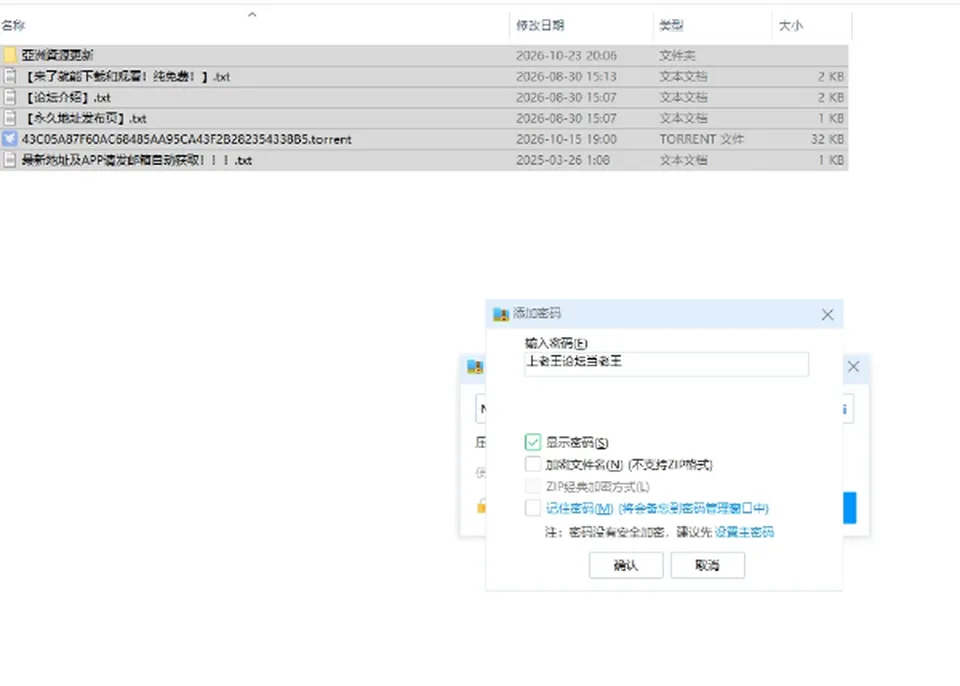Focus the 输入密码 password field
960x686 pixels.
coord(666,364)
